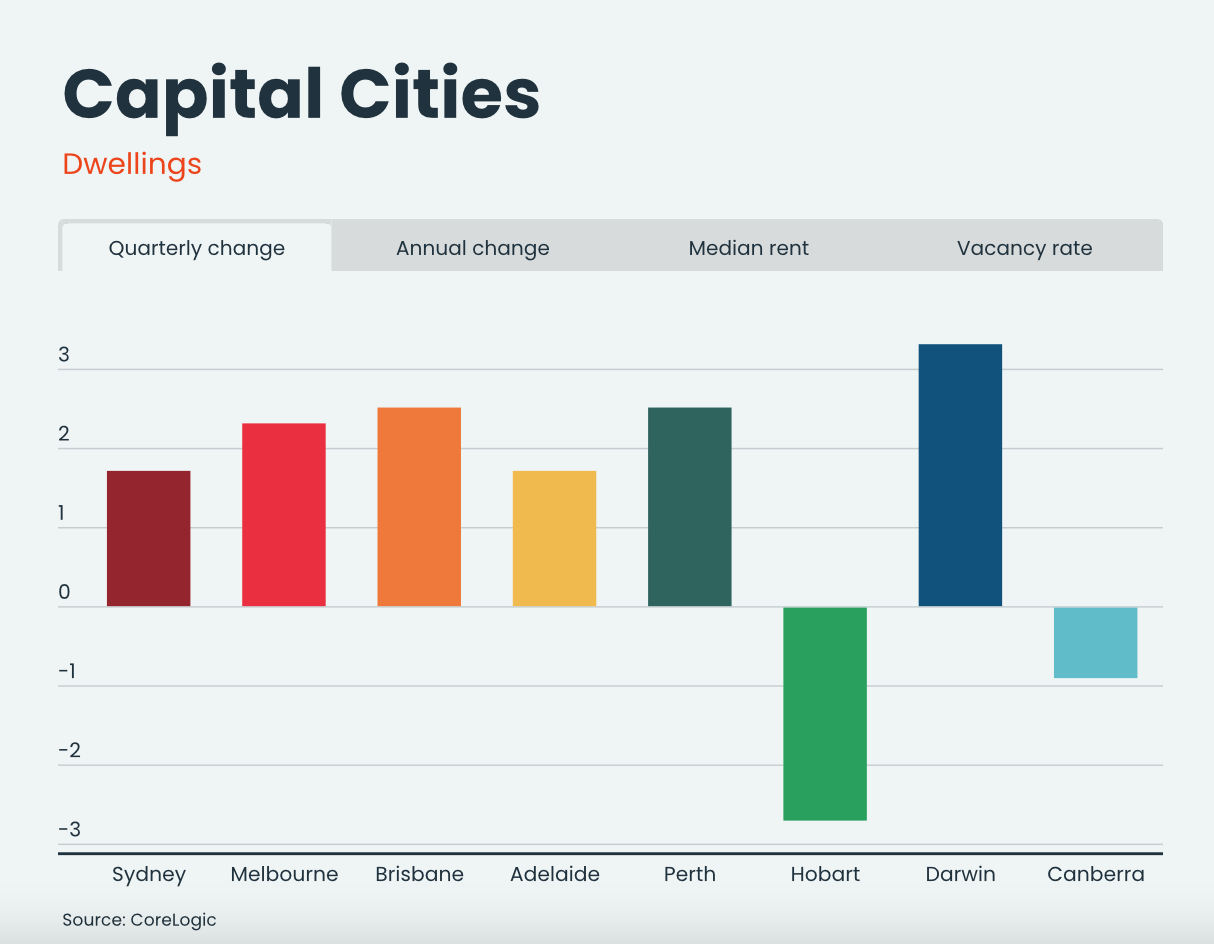Select the dark green Perth bar

[x=689, y=507]
